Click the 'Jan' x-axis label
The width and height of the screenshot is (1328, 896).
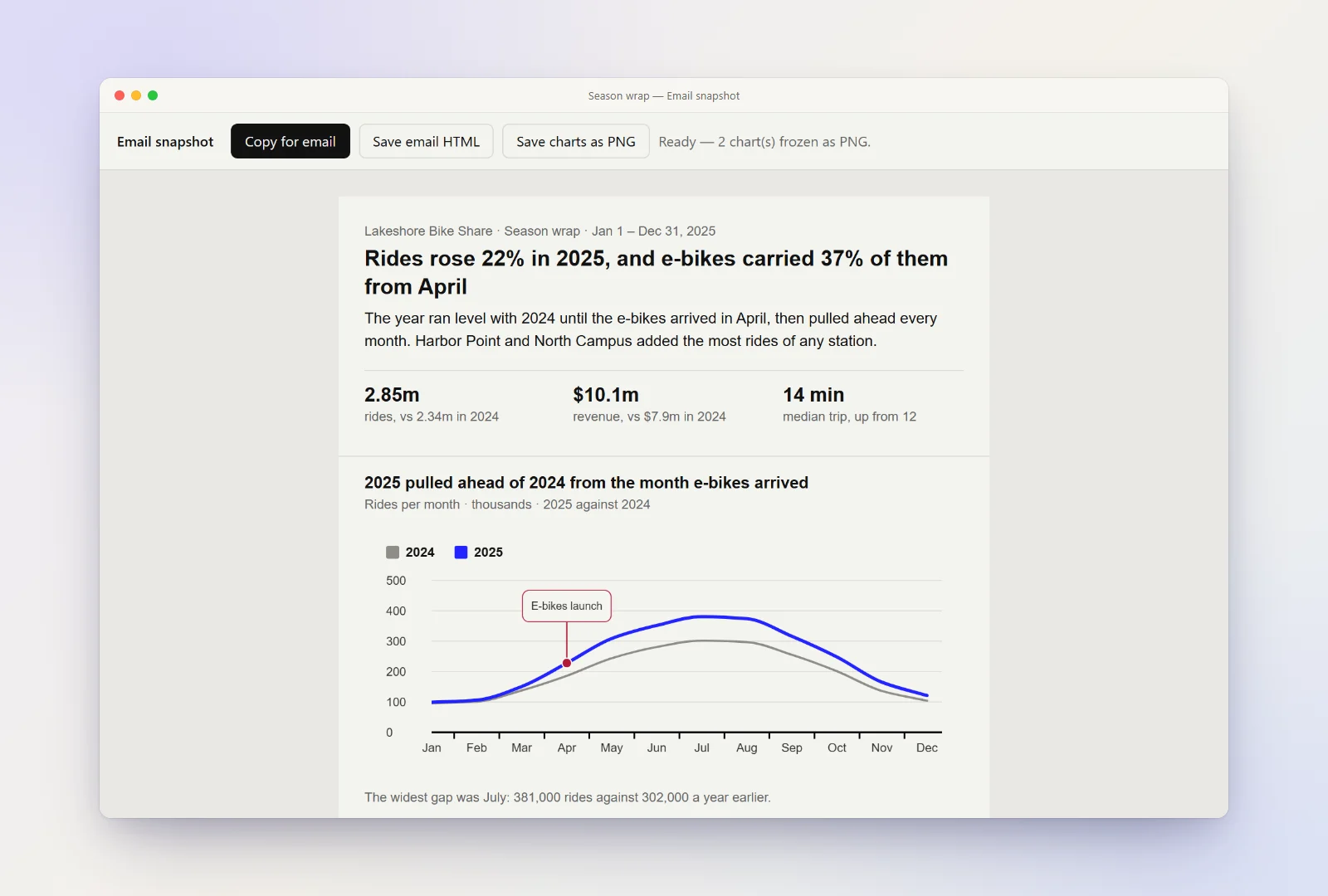tap(432, 747)
